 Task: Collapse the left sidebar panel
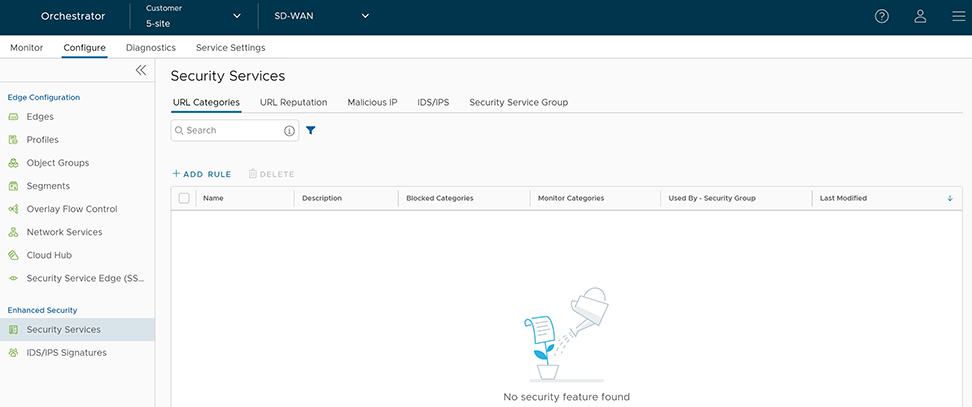tap(141, 70)
